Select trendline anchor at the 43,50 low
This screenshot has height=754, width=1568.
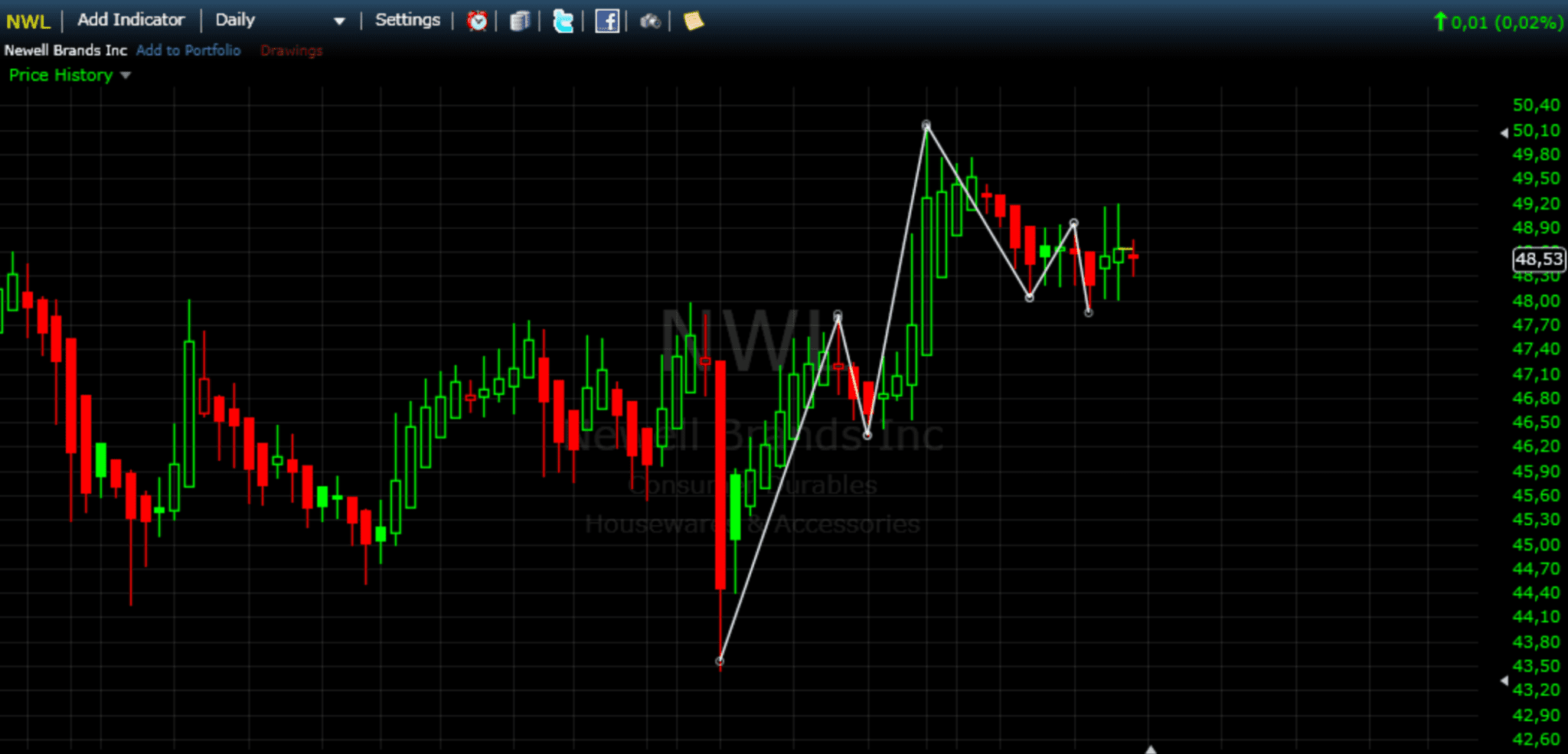click(720, 661)
